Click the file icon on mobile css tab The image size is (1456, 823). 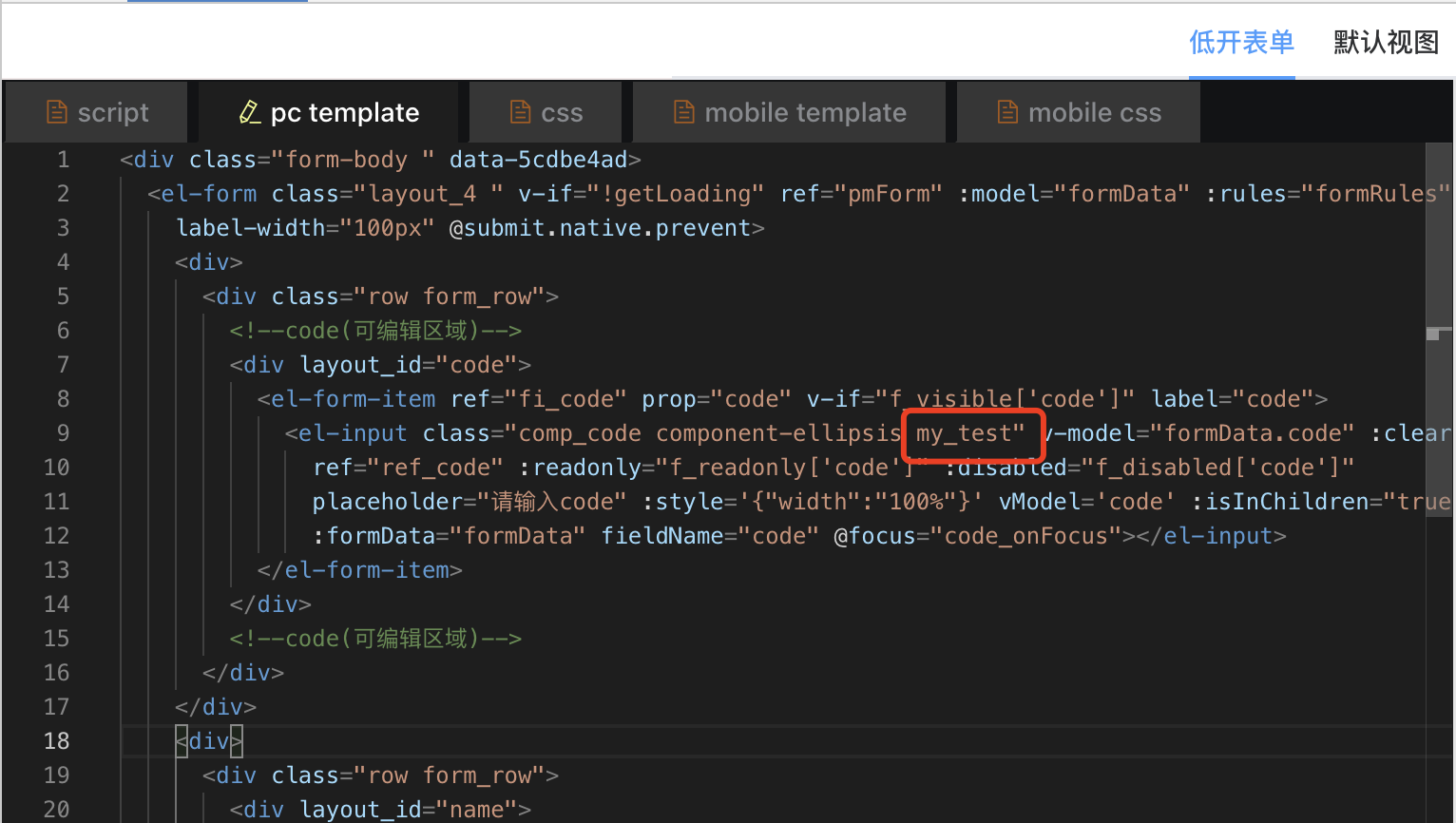(x=1007, y=112)
